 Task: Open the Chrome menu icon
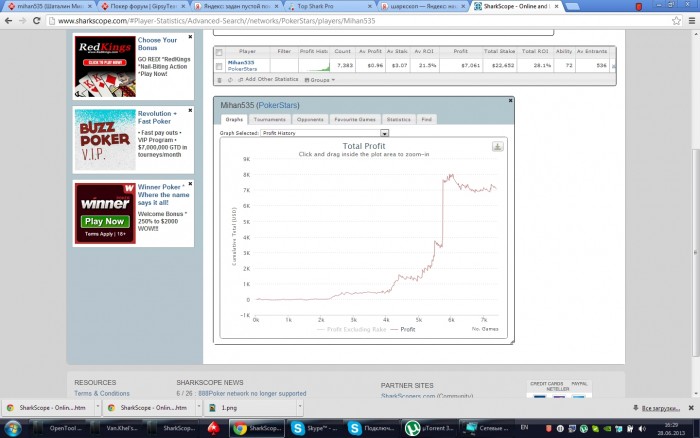tap(692, 21)
